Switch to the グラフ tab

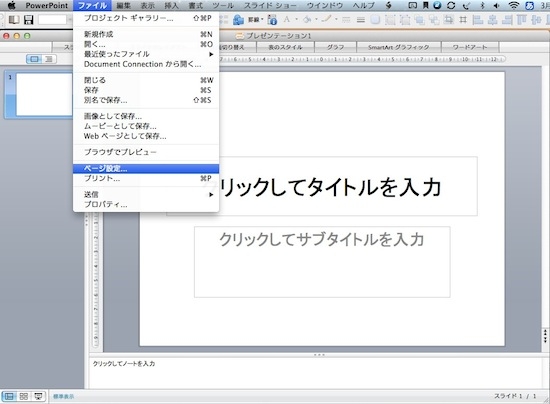point(335,47)
